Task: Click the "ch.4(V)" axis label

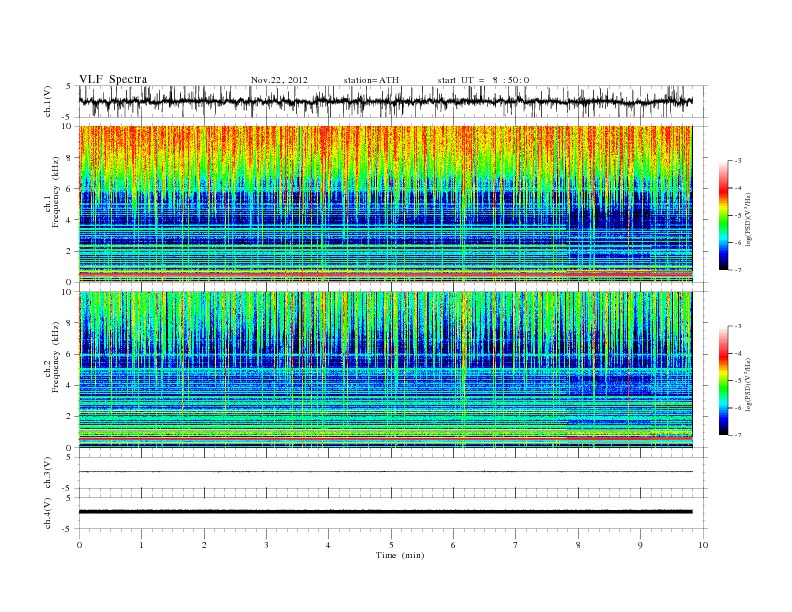Action: [x=47, y=513]
